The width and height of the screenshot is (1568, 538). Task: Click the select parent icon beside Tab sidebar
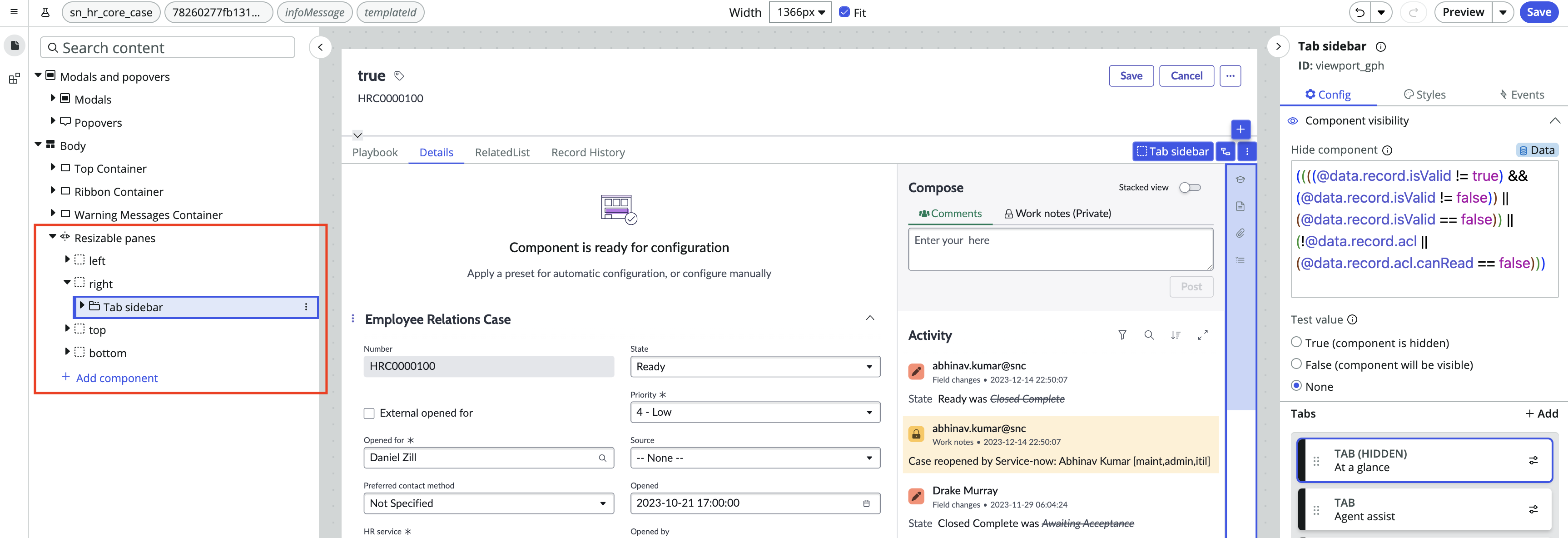(x=1226, y=152)
